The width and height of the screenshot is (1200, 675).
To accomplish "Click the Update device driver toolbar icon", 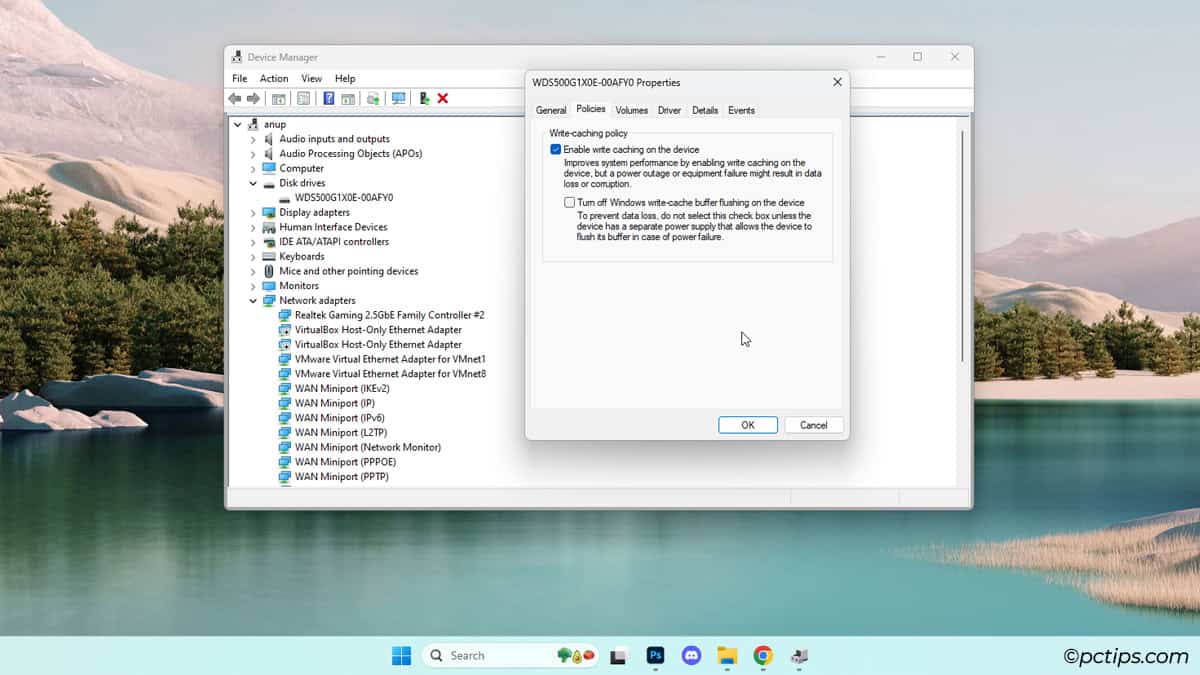I will coord(373,98).
